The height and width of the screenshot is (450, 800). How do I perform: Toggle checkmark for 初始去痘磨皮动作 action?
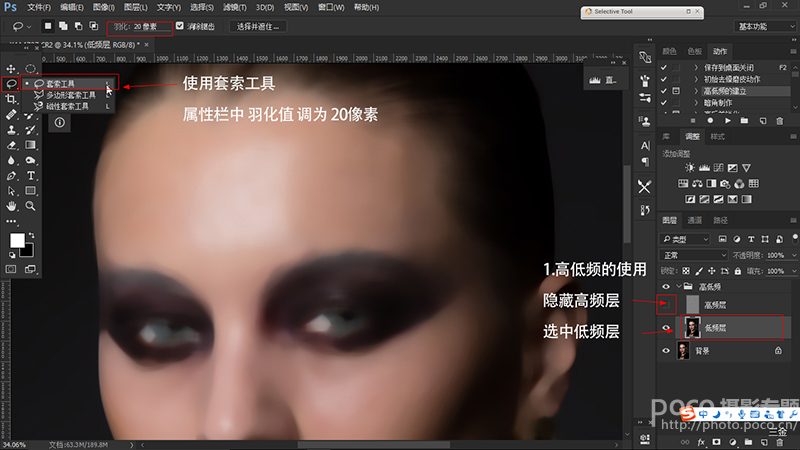point(664,79)
